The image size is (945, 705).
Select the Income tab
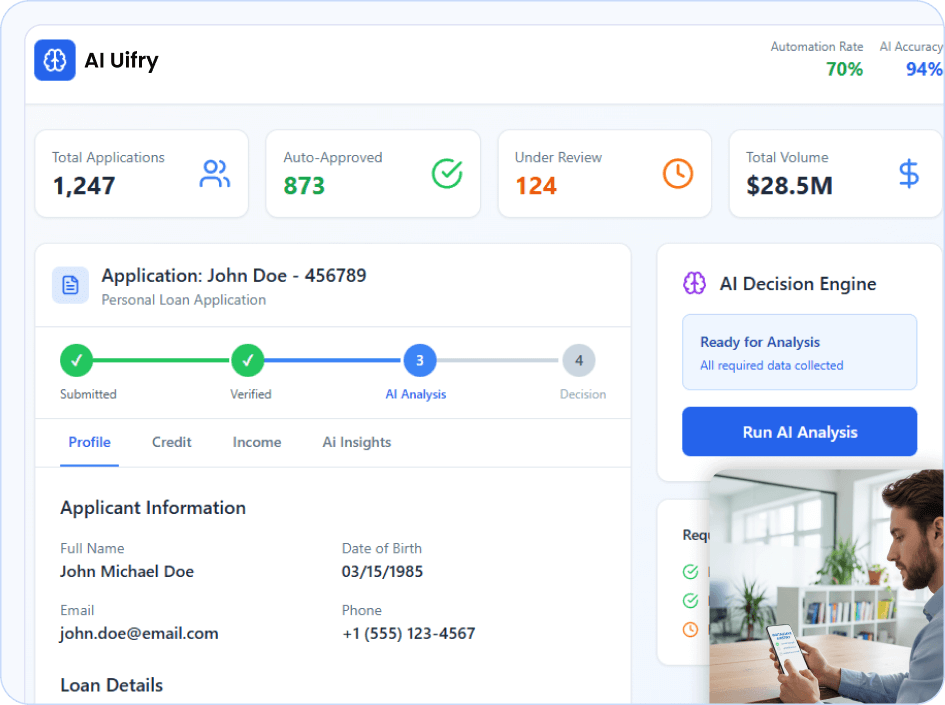point(256,442)
